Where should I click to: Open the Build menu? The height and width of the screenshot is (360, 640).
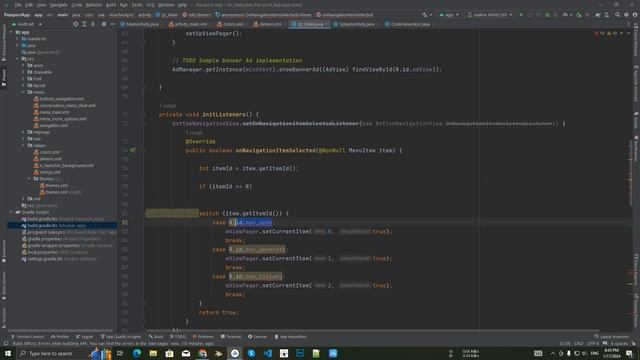pos(111,5)
